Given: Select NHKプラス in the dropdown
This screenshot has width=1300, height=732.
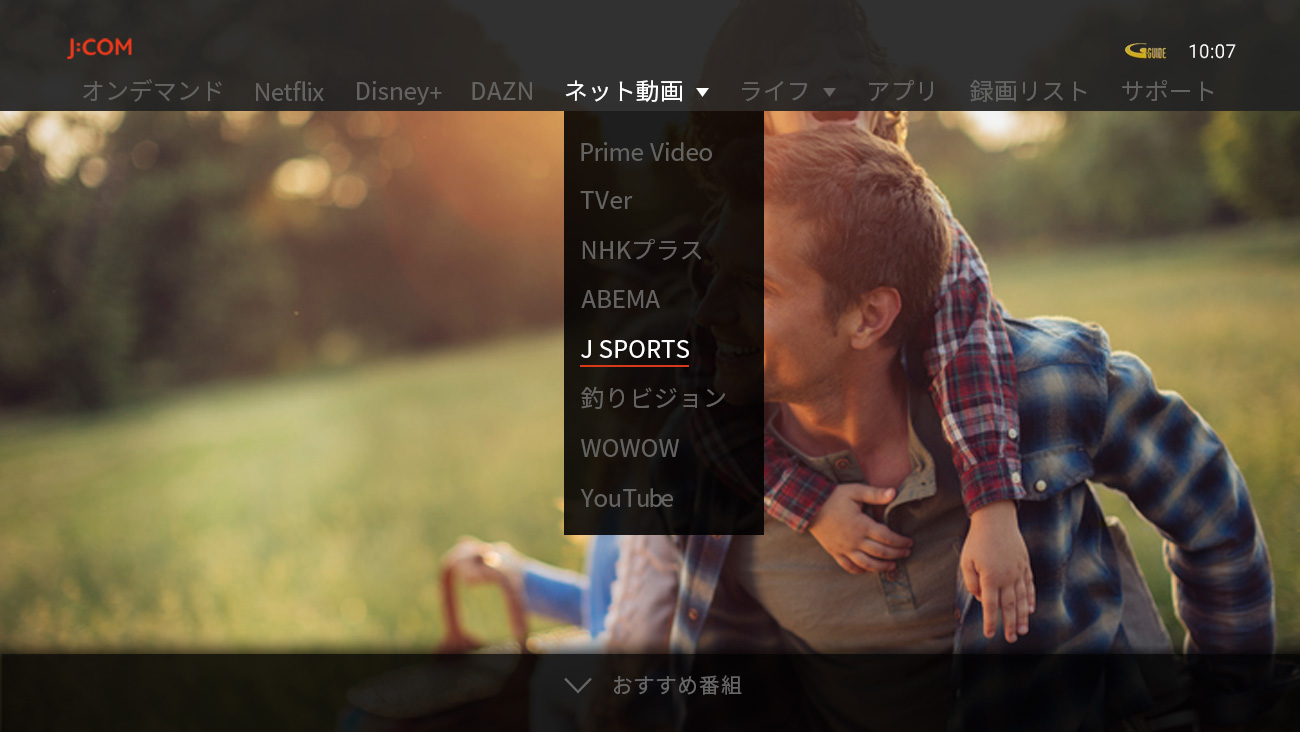Looking at the screenshot, I should tap(642, 250).
